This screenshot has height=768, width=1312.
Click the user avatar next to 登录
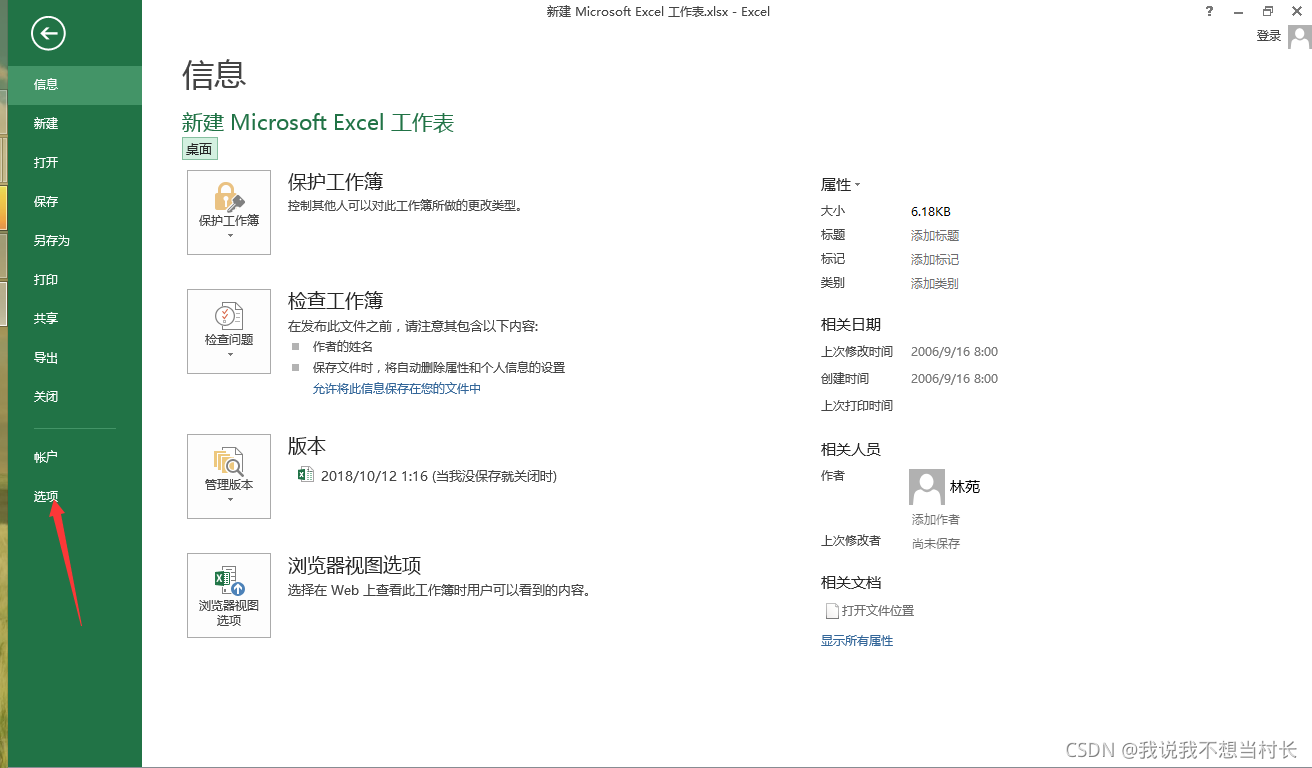1299,36
